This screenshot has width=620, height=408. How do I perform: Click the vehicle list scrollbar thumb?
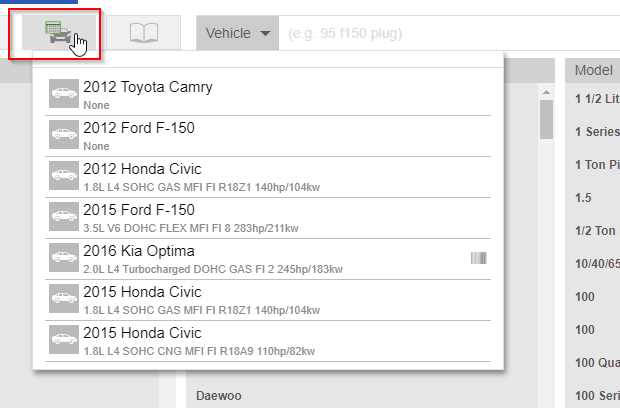tap(546, 118)
